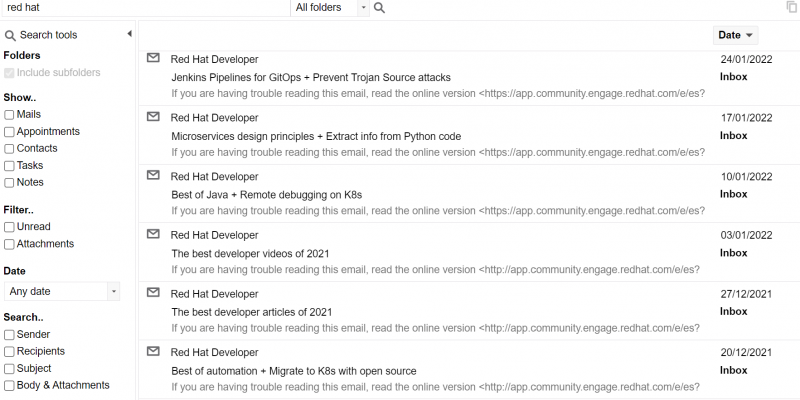800x400 pixels.
Task: Click envelope icon of Best of automation email
Action: 154,351
